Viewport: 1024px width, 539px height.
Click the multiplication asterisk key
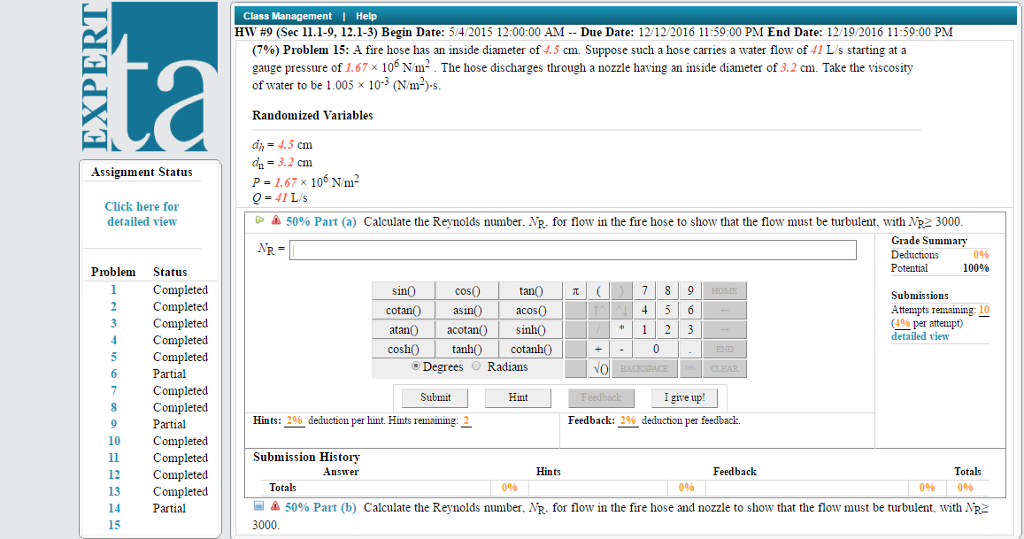click(622, 330)
